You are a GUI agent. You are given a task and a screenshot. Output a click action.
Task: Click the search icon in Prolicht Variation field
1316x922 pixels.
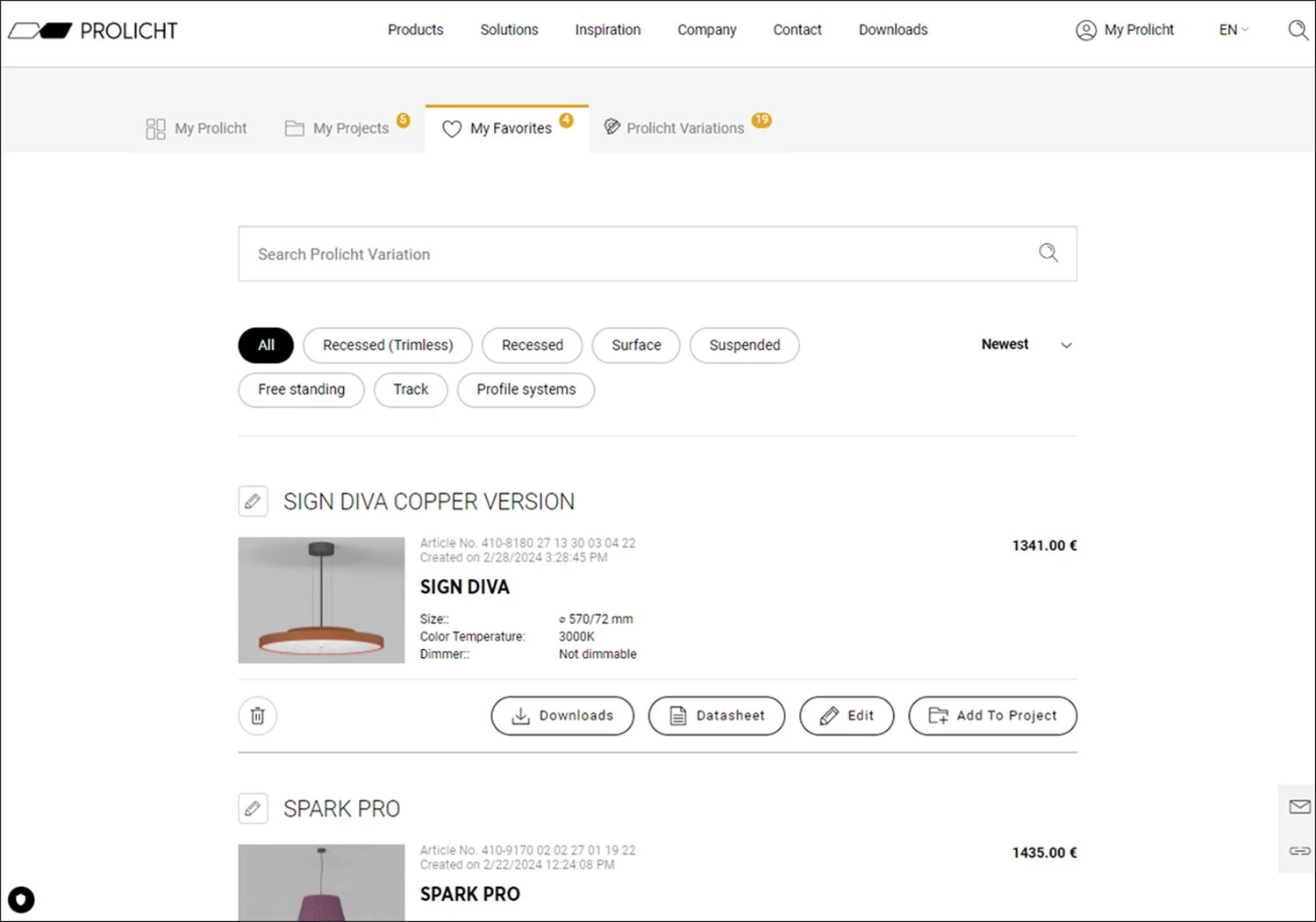coord(1048,254)
